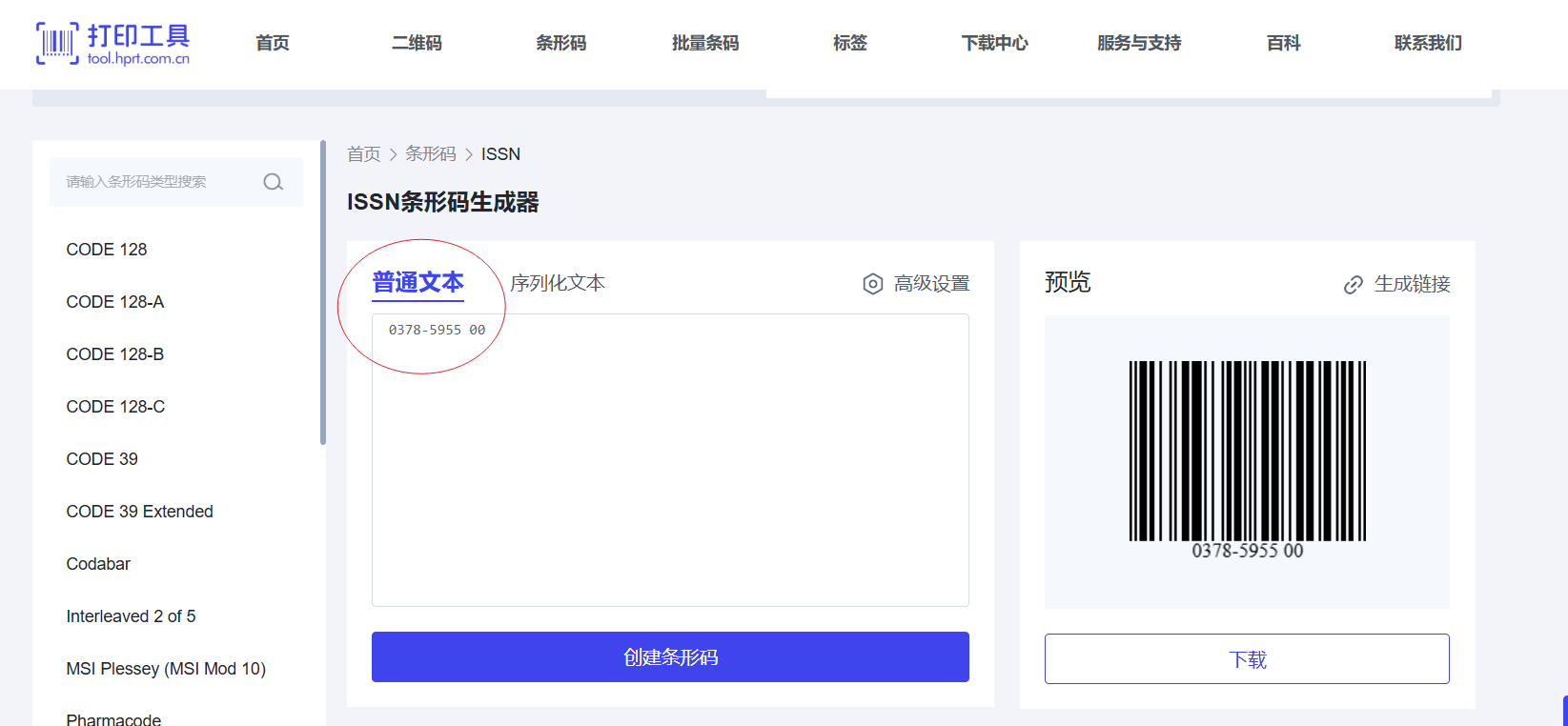Click the 创建条形码 button

coord(670,657)
